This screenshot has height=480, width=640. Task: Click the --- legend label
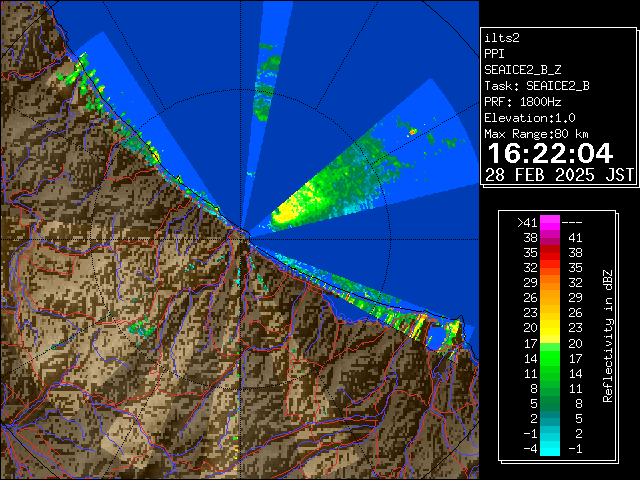pyautogui.click(x=572, y=222)
